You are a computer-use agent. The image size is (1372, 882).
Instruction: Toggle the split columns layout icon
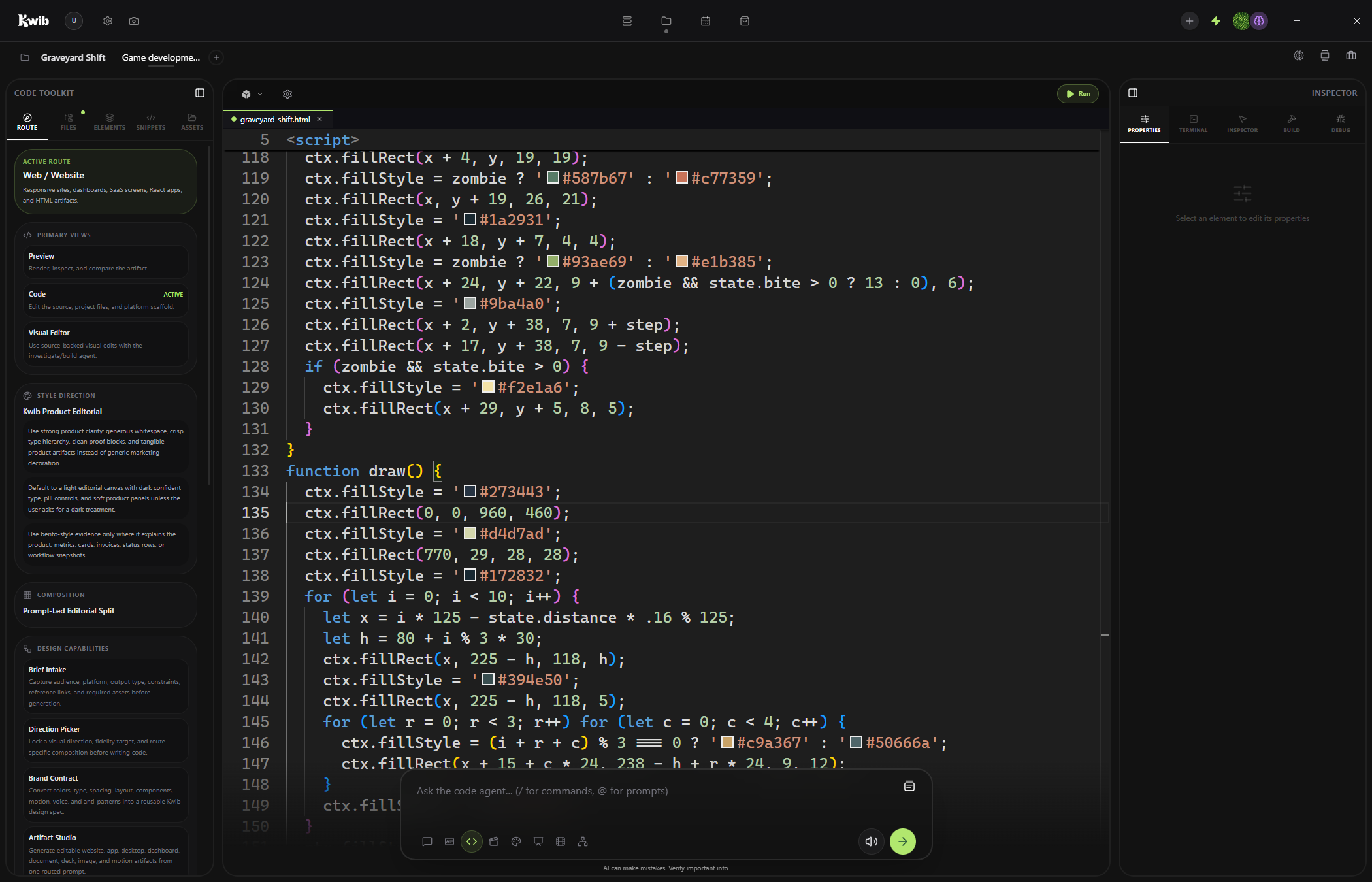point(1351,56)
